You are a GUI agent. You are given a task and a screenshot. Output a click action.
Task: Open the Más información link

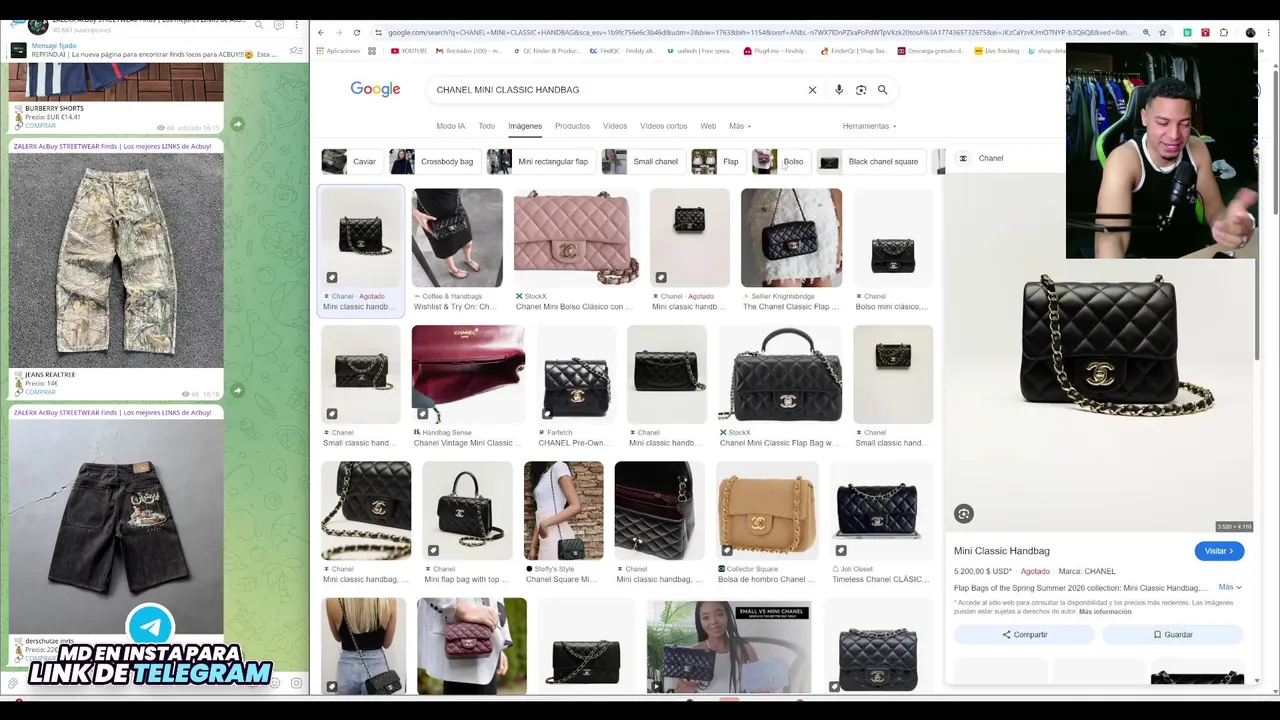[x=1105, y=611]
